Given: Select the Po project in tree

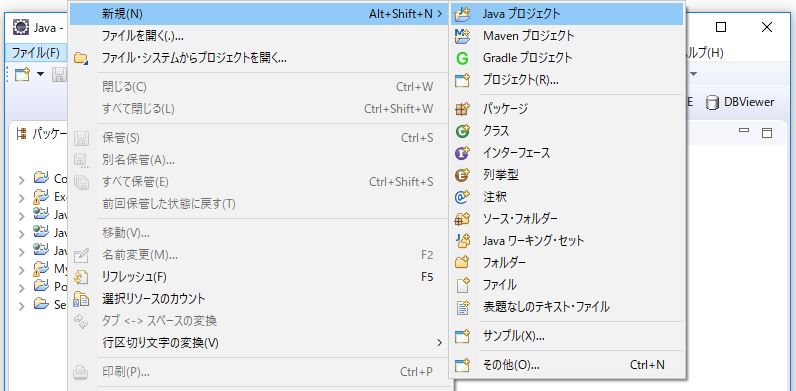Looking at the screenshot, I should [51, 286].
